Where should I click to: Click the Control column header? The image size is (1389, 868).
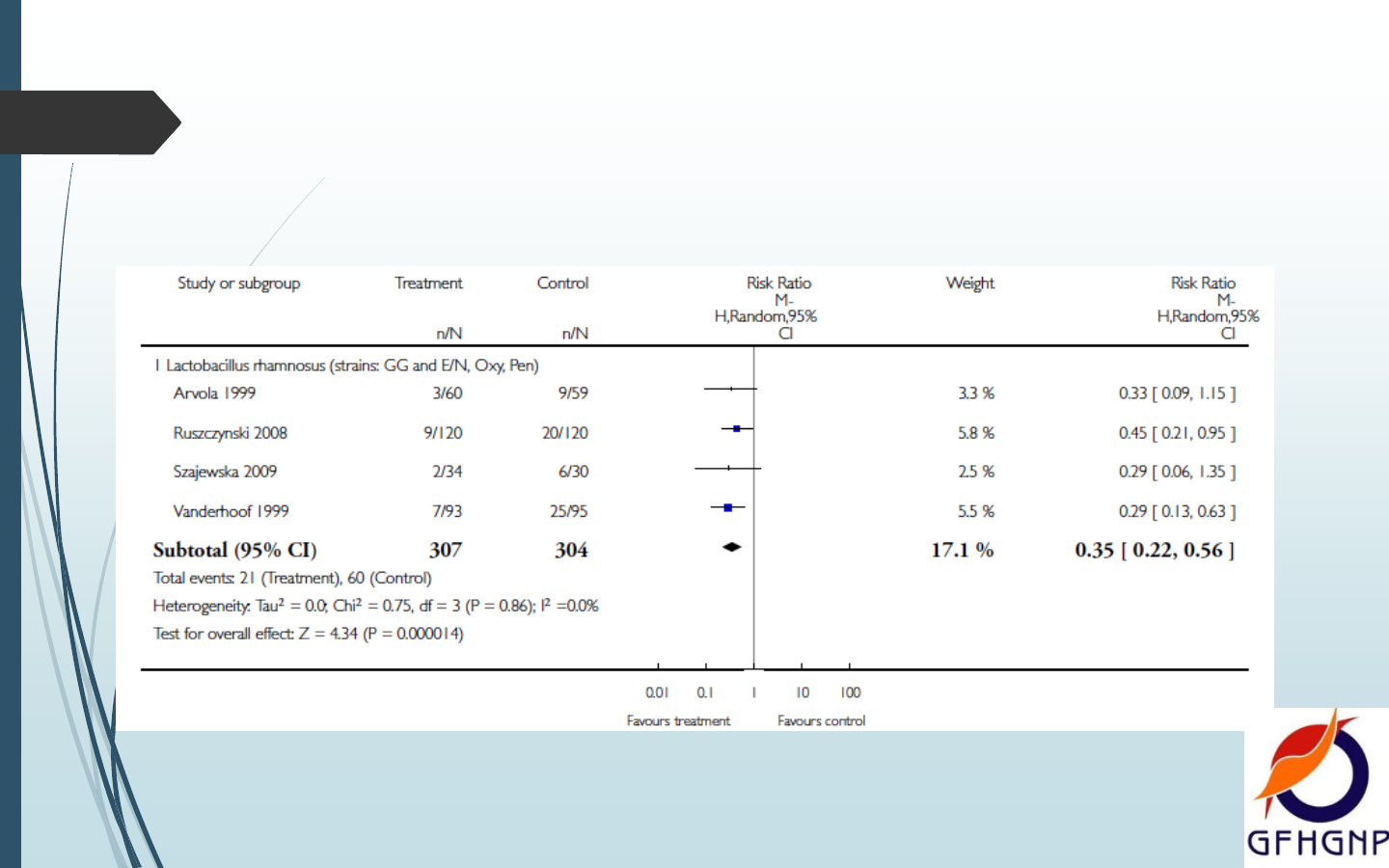pos(562,284)
